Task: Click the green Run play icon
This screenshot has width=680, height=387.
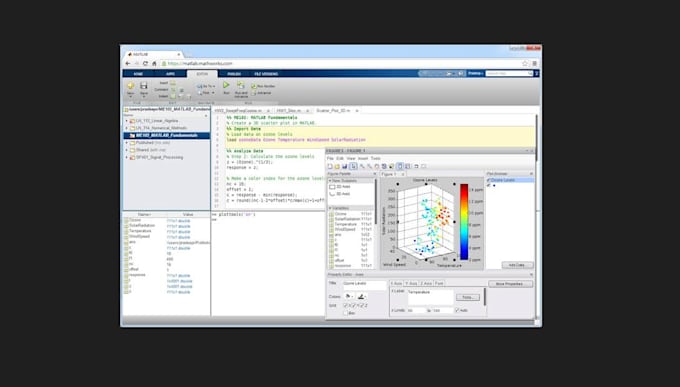Action: point(226,85)
